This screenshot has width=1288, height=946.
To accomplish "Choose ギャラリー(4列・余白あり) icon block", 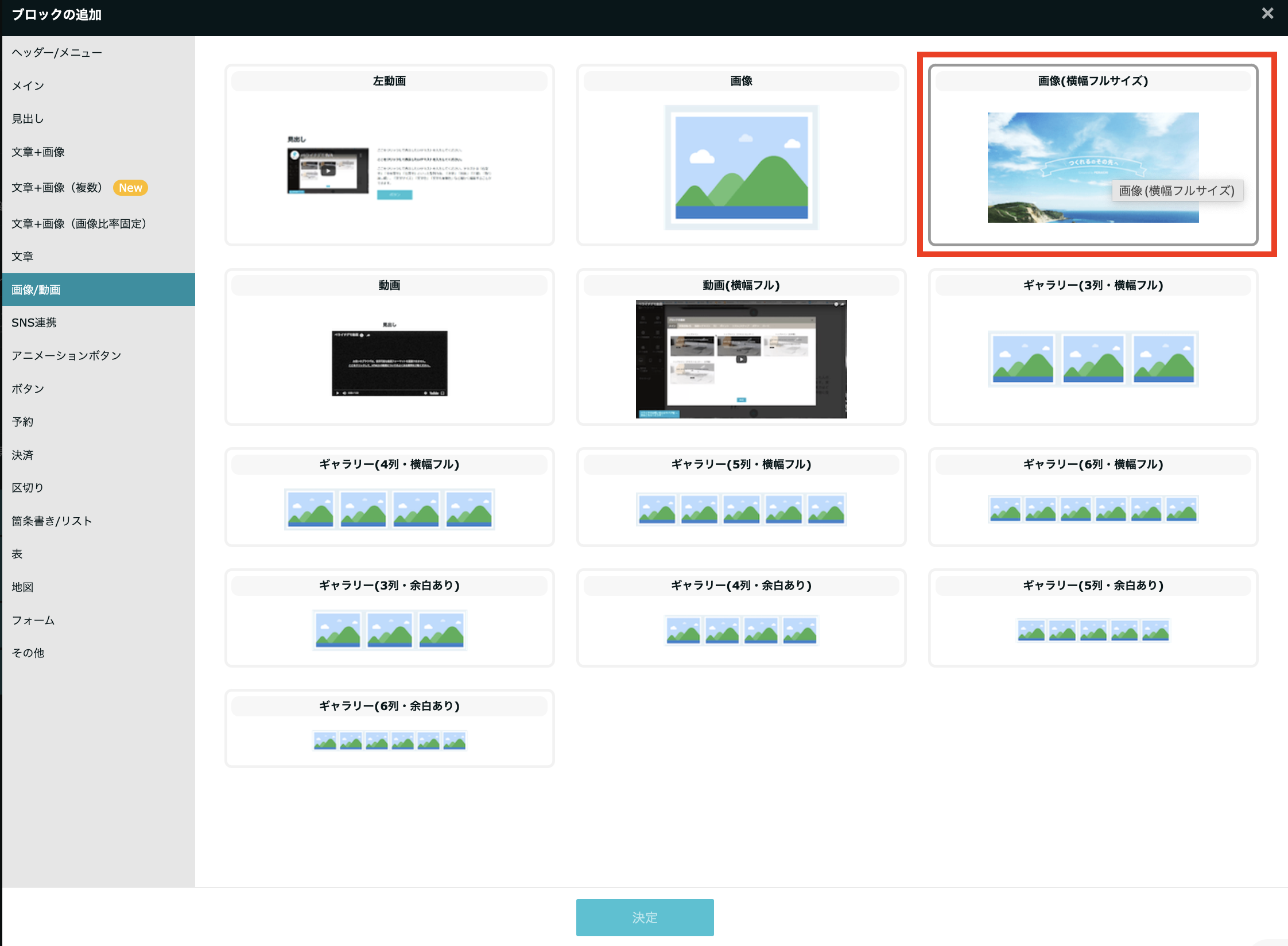I will [741, 630].
